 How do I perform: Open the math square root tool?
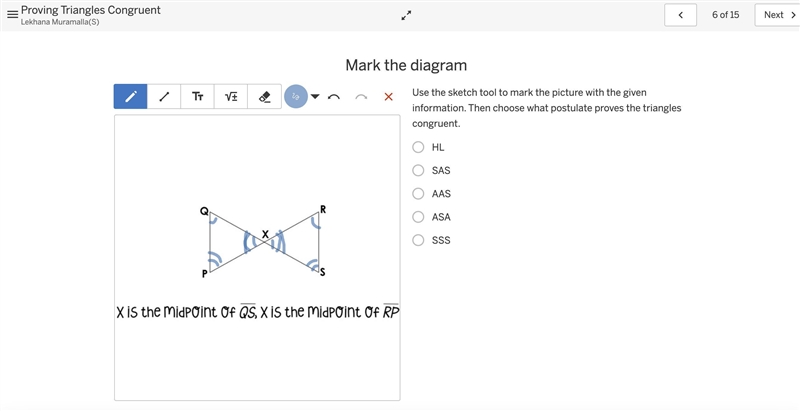[231, 96]
